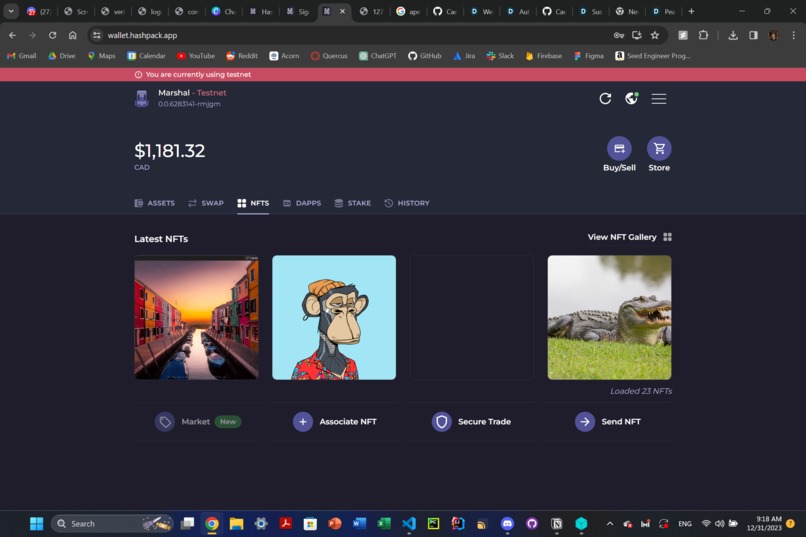Open the hamburger menu in the wallet header
The height and width of the screenshot is (537, 806).
659,99
